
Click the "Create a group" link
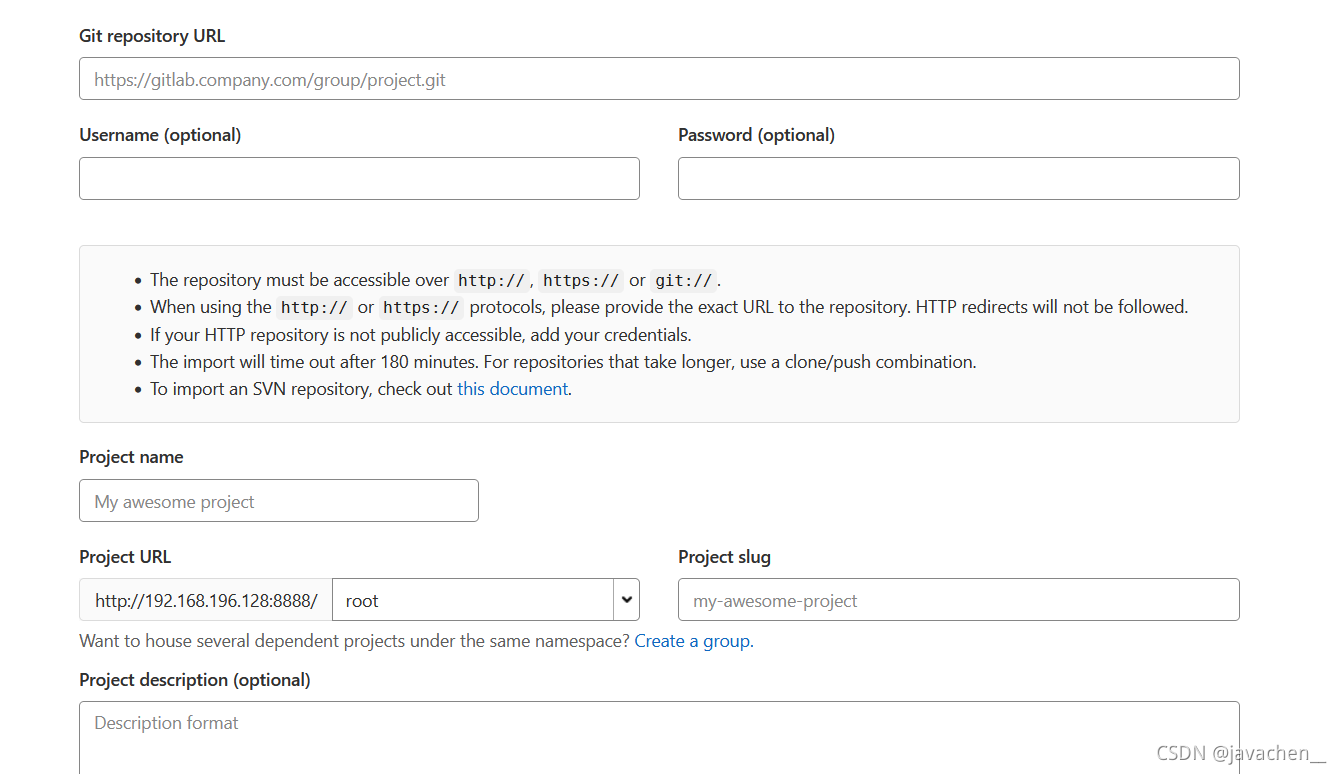coord(692,640)
